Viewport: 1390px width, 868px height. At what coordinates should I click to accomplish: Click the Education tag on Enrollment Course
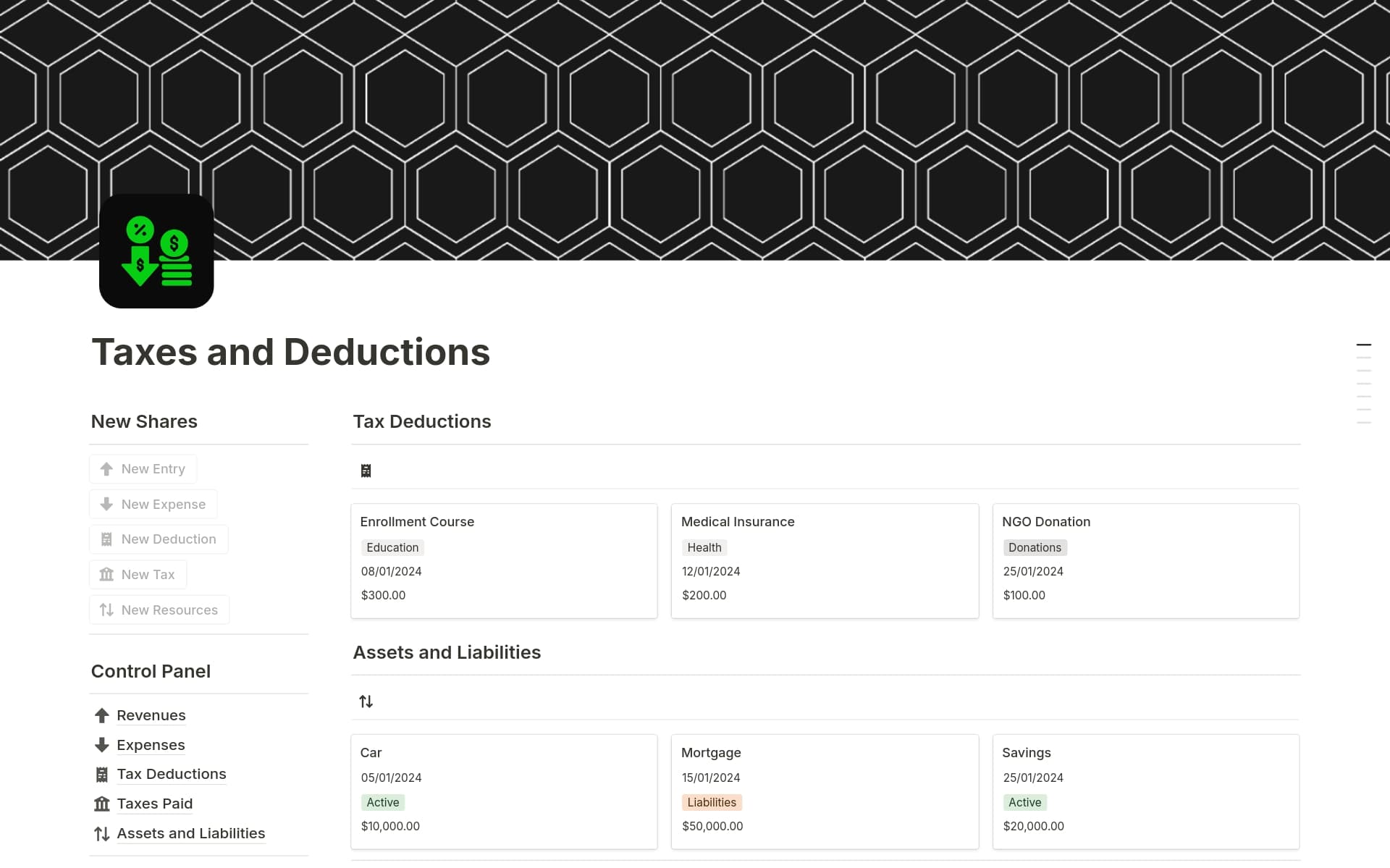(392, 547)
